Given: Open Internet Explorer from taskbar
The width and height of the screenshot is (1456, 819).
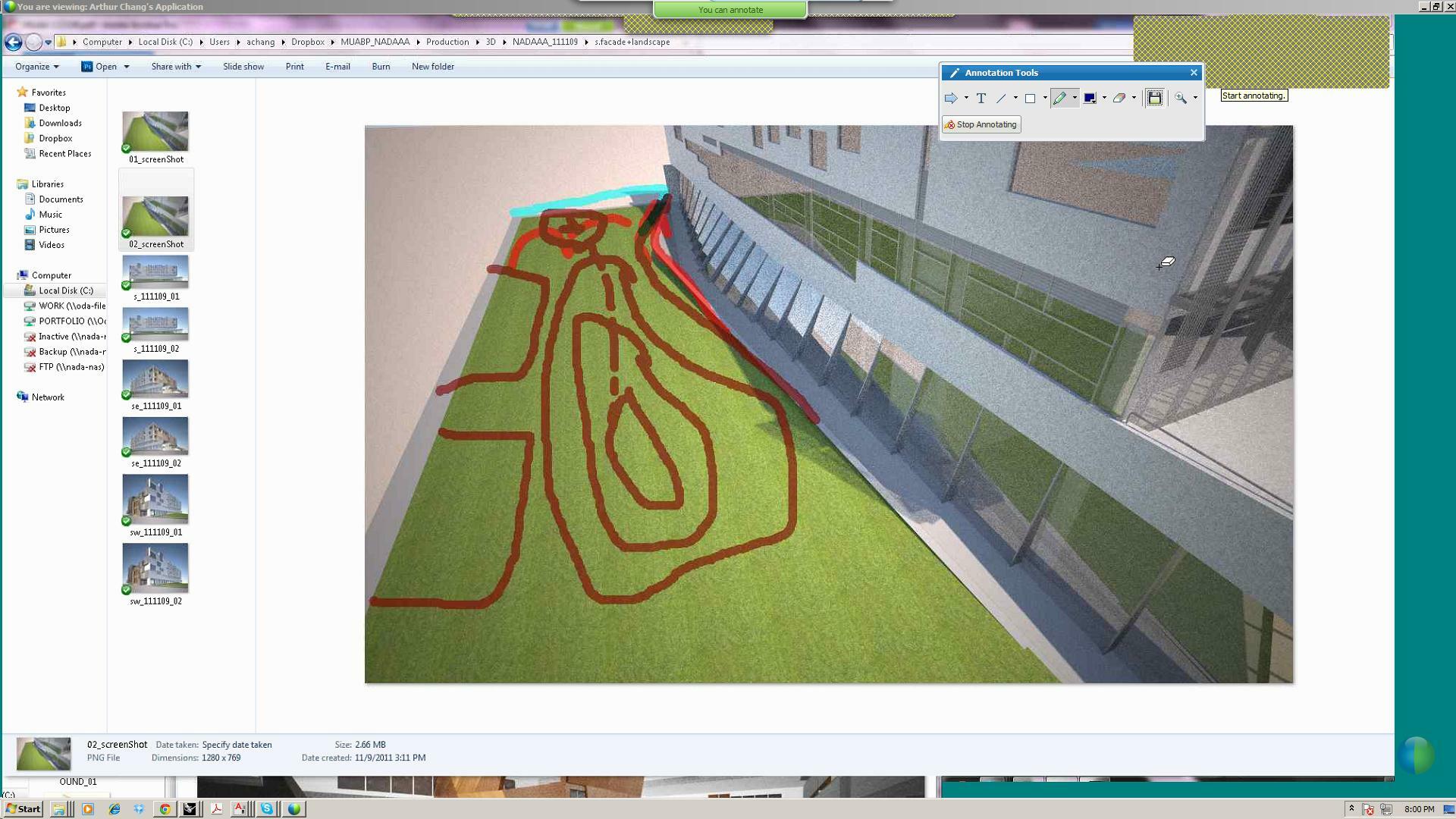Looking at the screenshot, I should click(115, 809).
